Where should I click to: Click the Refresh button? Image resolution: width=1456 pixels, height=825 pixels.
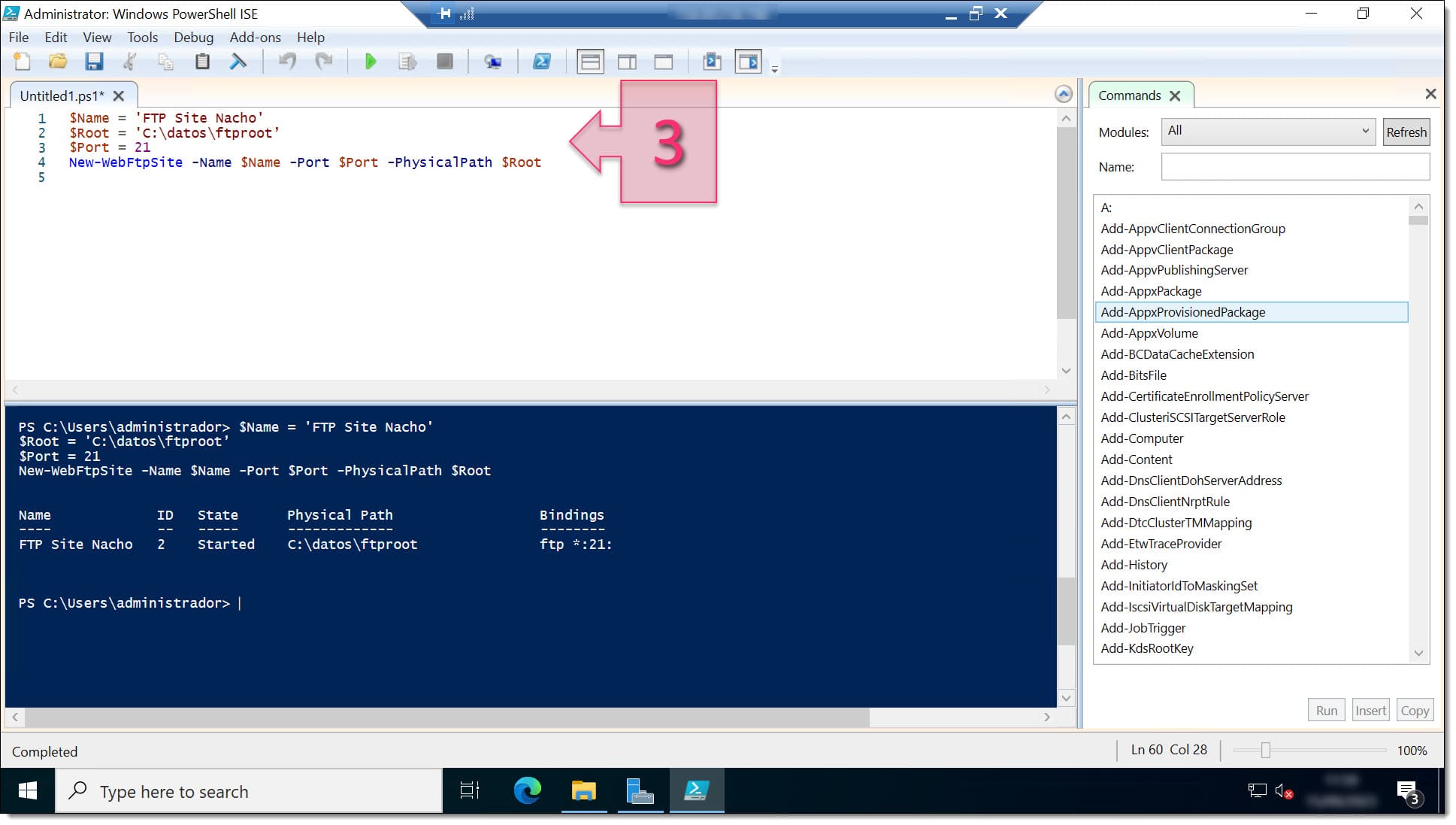coord(1406,132)
